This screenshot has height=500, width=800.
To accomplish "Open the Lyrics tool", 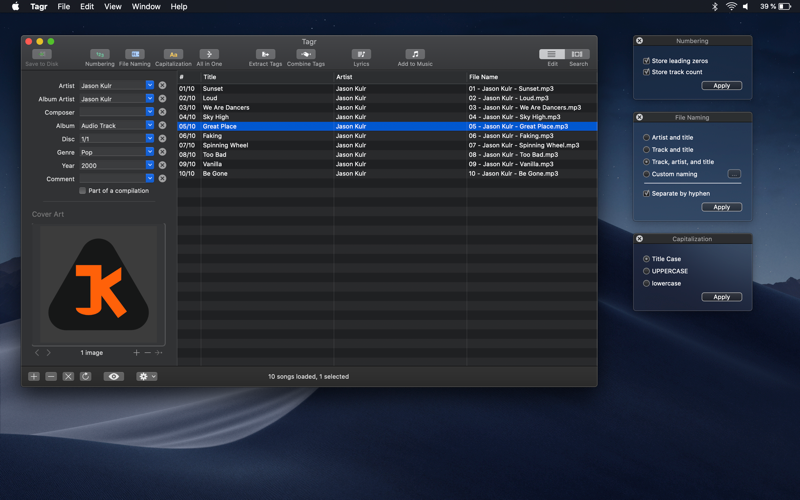I will pos(361,54).
